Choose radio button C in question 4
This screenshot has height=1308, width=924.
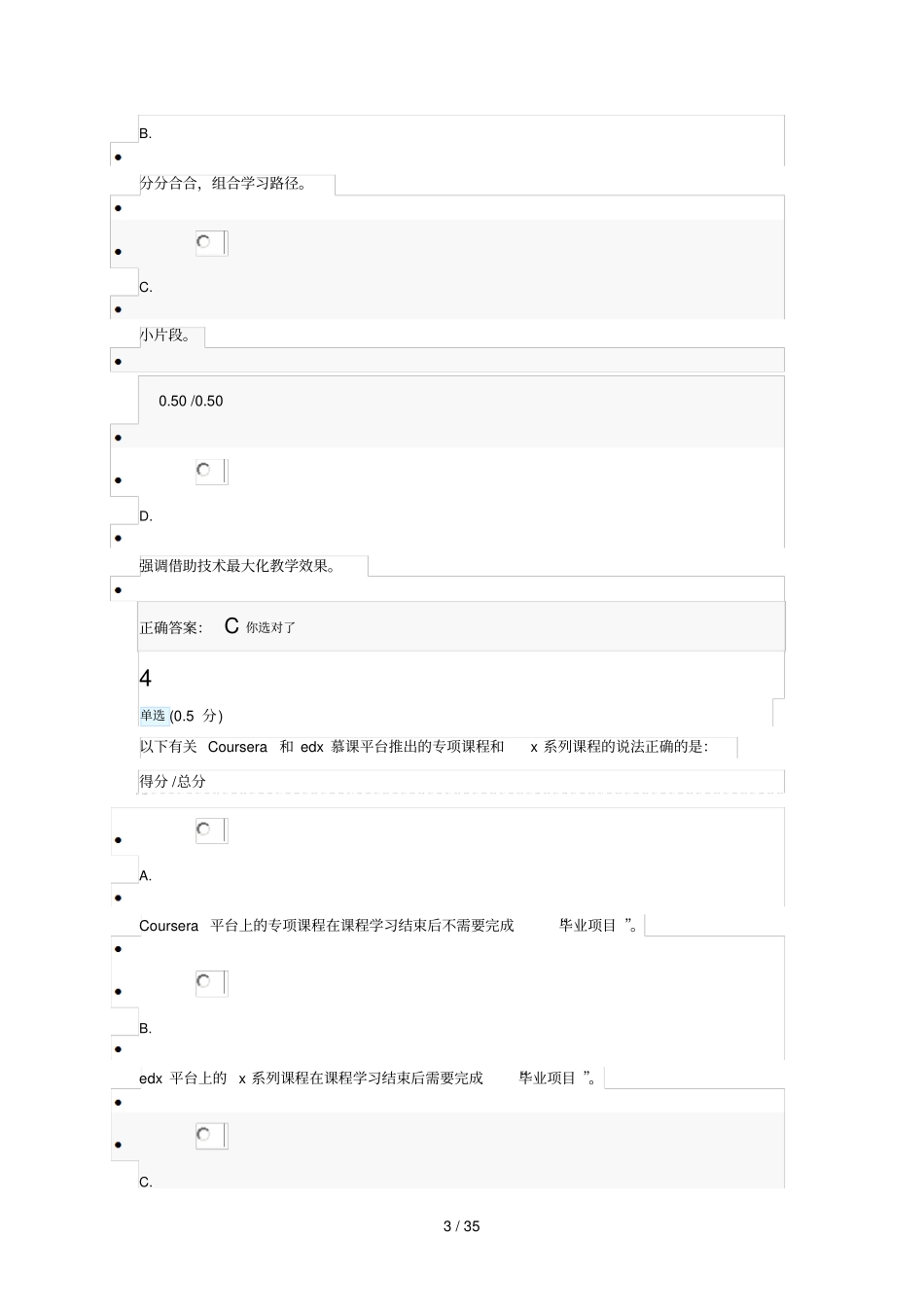coord(204,1134)
